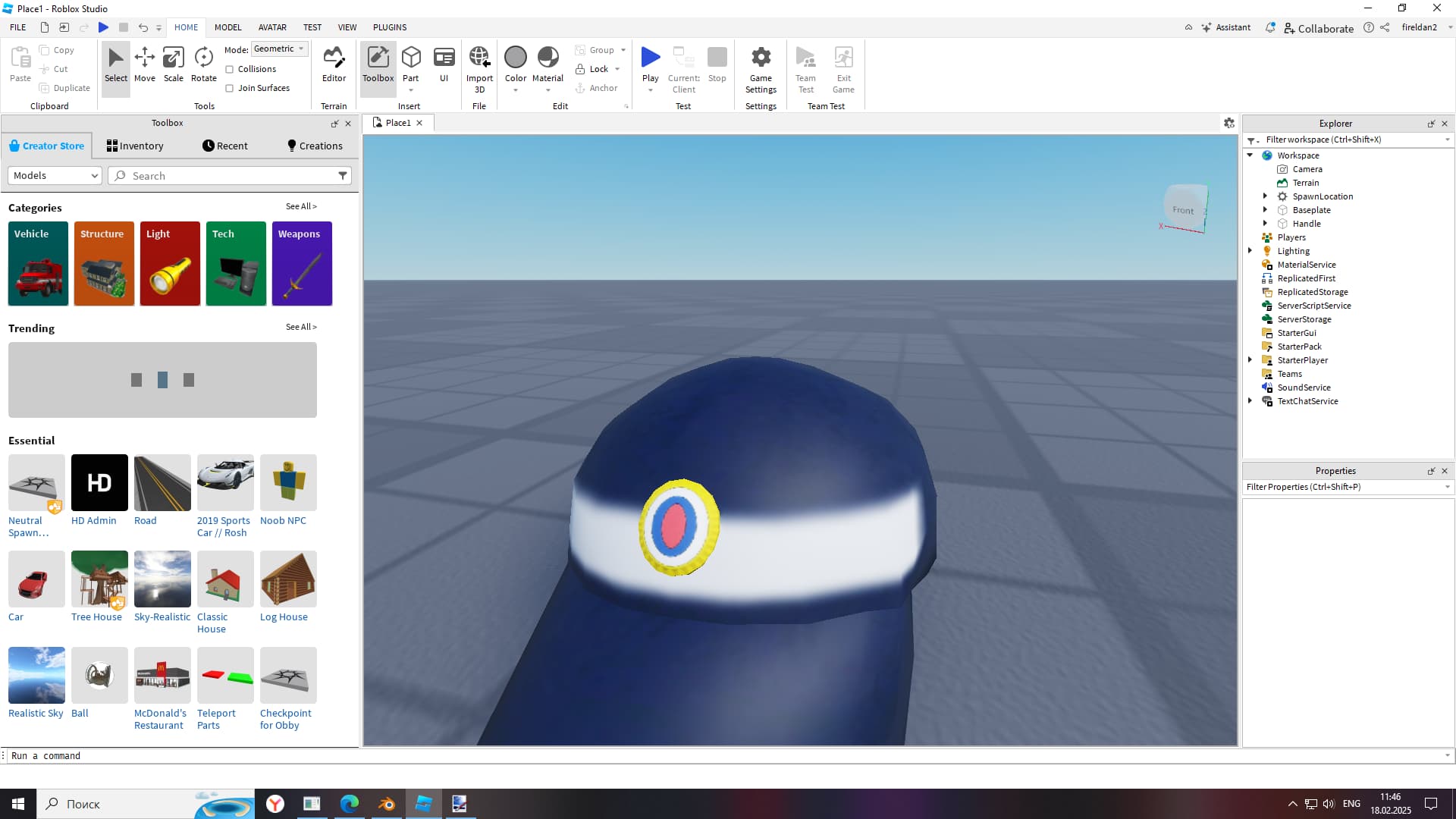Click the Toolbox search field
1456x819 pixels.
coord(229,176)
